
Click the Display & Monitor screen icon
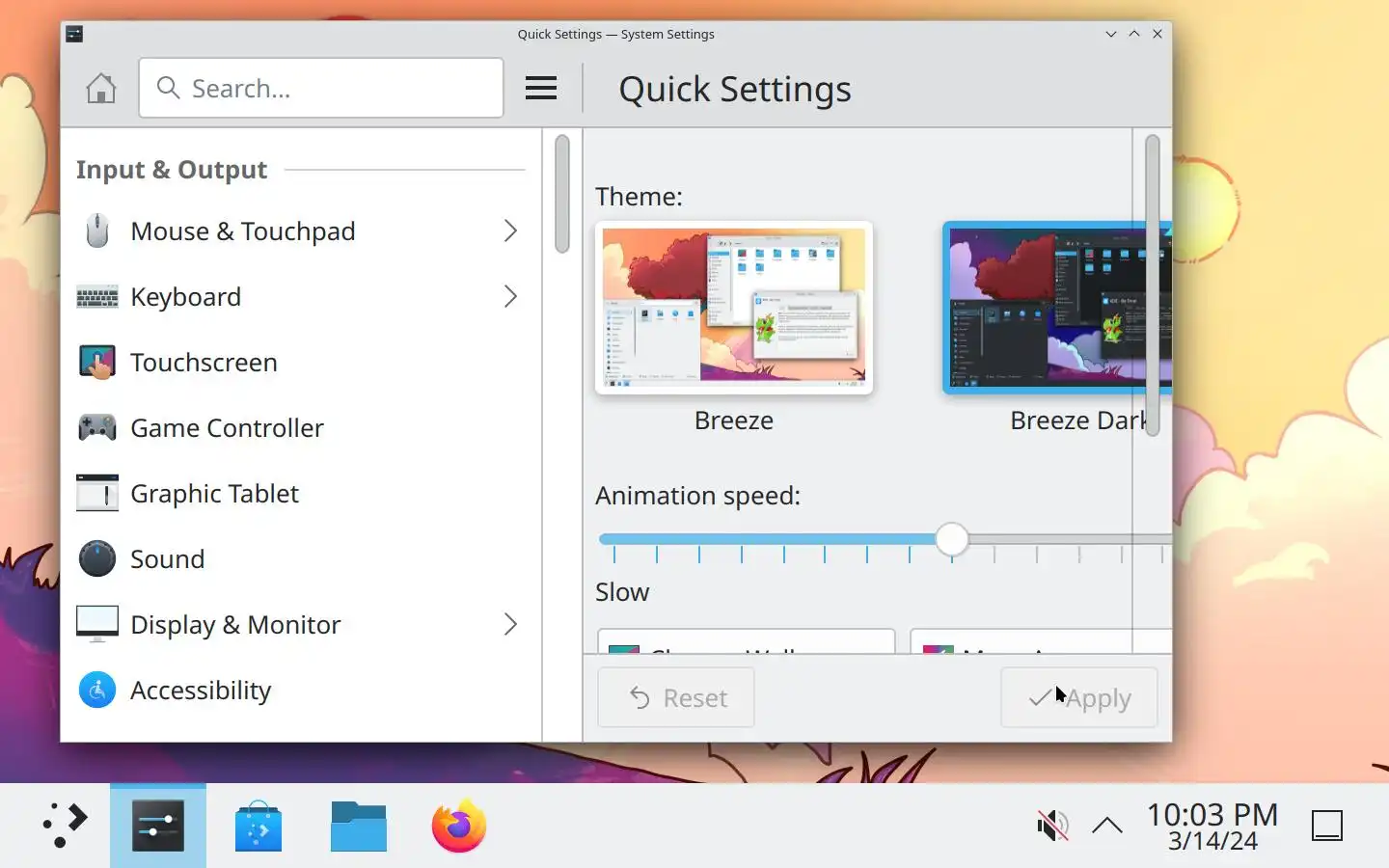(x=96, y=624)
